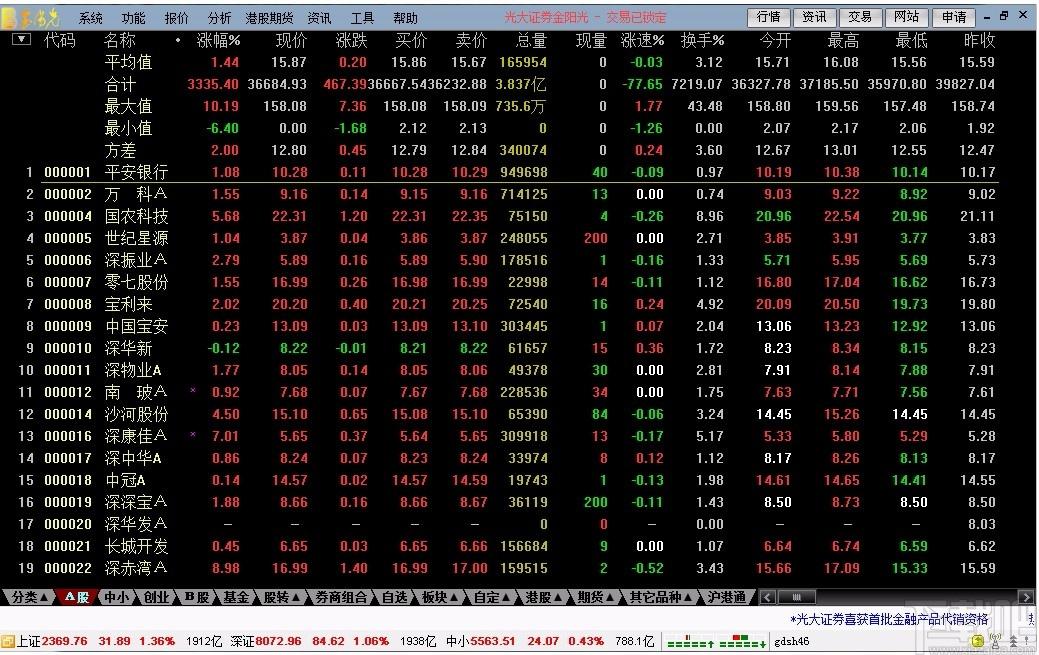Open the dropdown arrow left of 代码 header
This screenshot has height=655, width=1039.
21,40
